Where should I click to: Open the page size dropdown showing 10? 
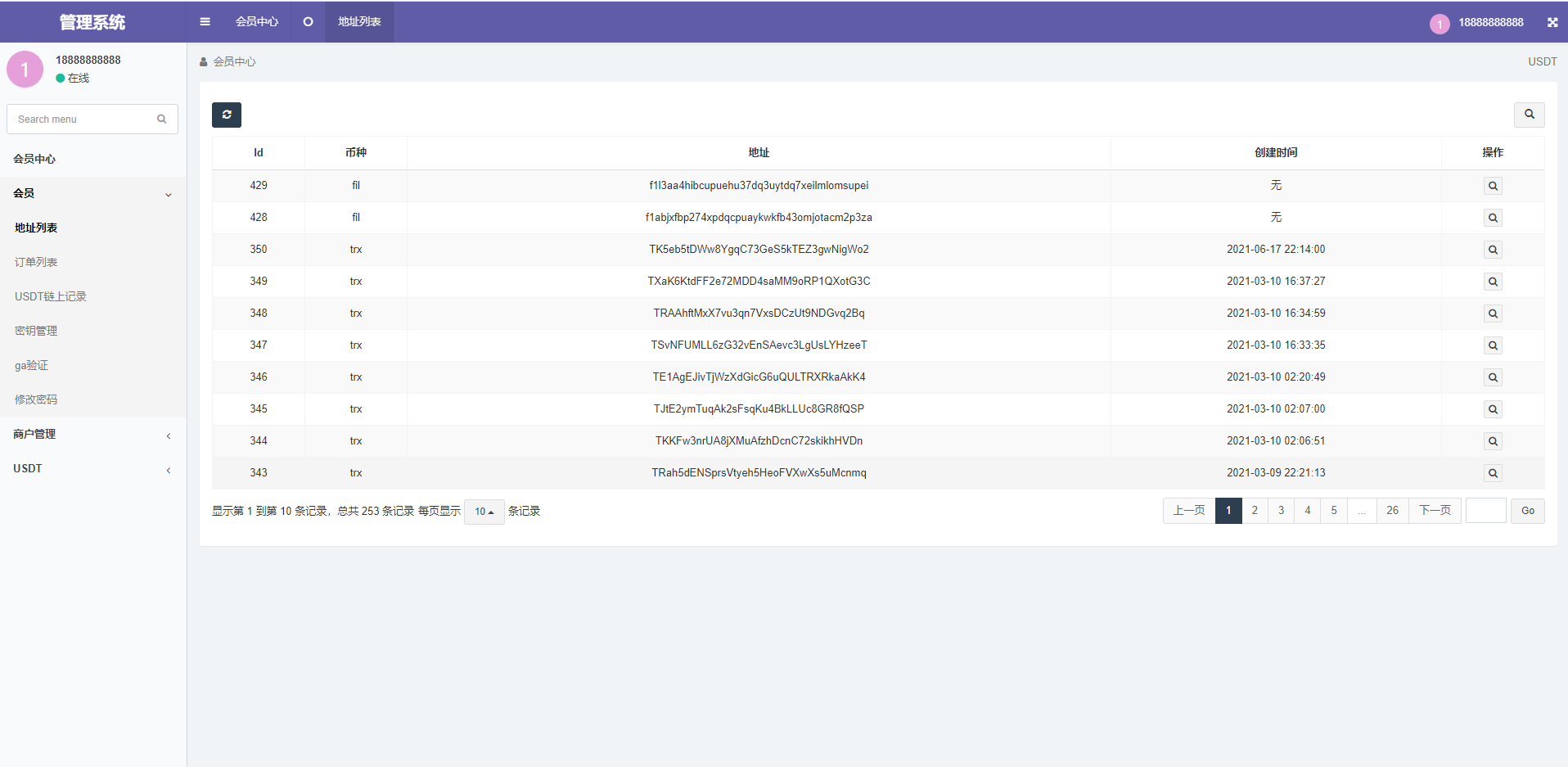484,512
